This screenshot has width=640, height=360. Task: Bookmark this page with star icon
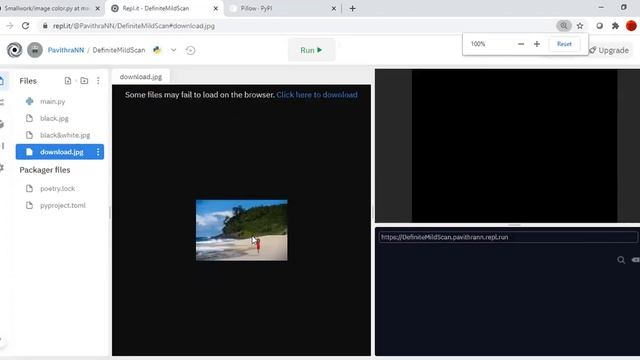point(580,26)
